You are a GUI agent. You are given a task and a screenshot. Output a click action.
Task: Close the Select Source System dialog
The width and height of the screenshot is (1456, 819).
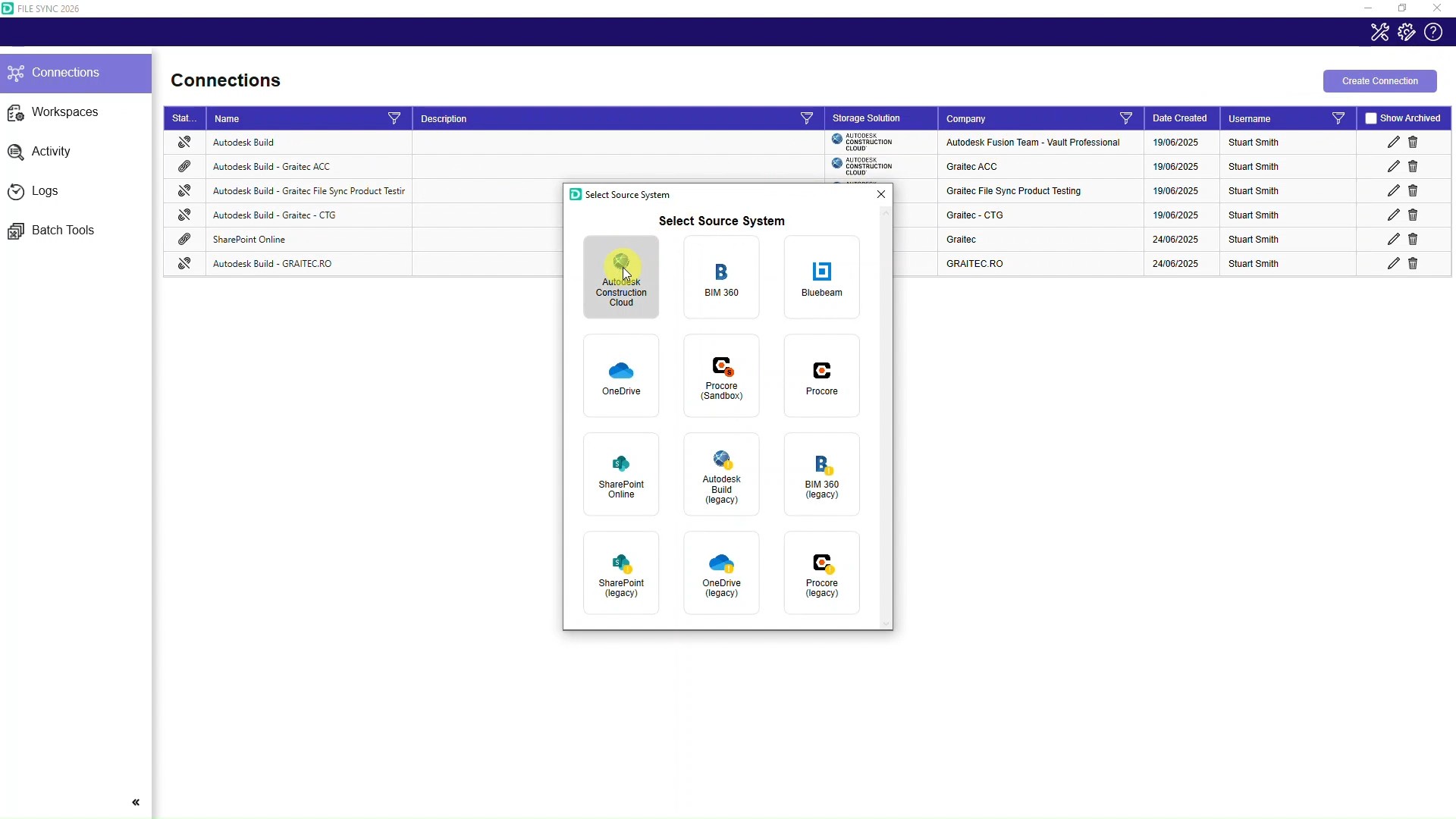pyautogui.click(x=881, y=194)
